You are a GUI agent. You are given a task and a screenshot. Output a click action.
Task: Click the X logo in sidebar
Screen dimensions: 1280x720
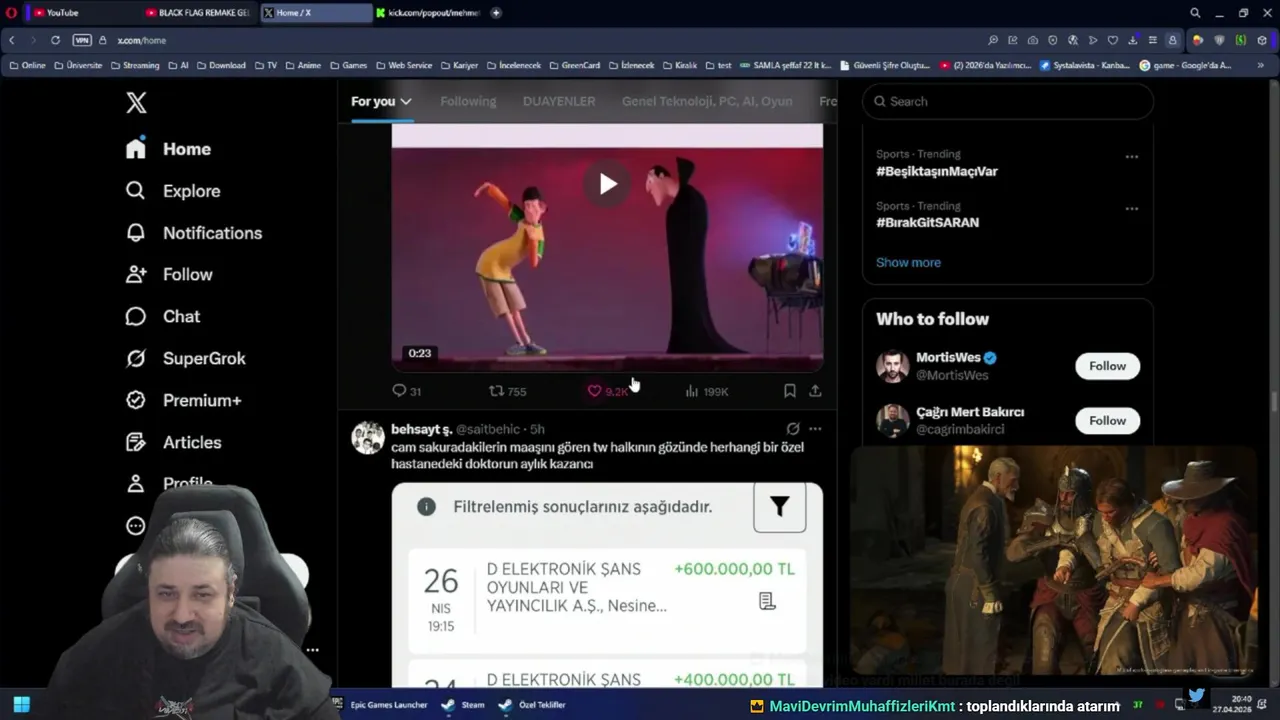pyautogui.click(x=136, y=102)
